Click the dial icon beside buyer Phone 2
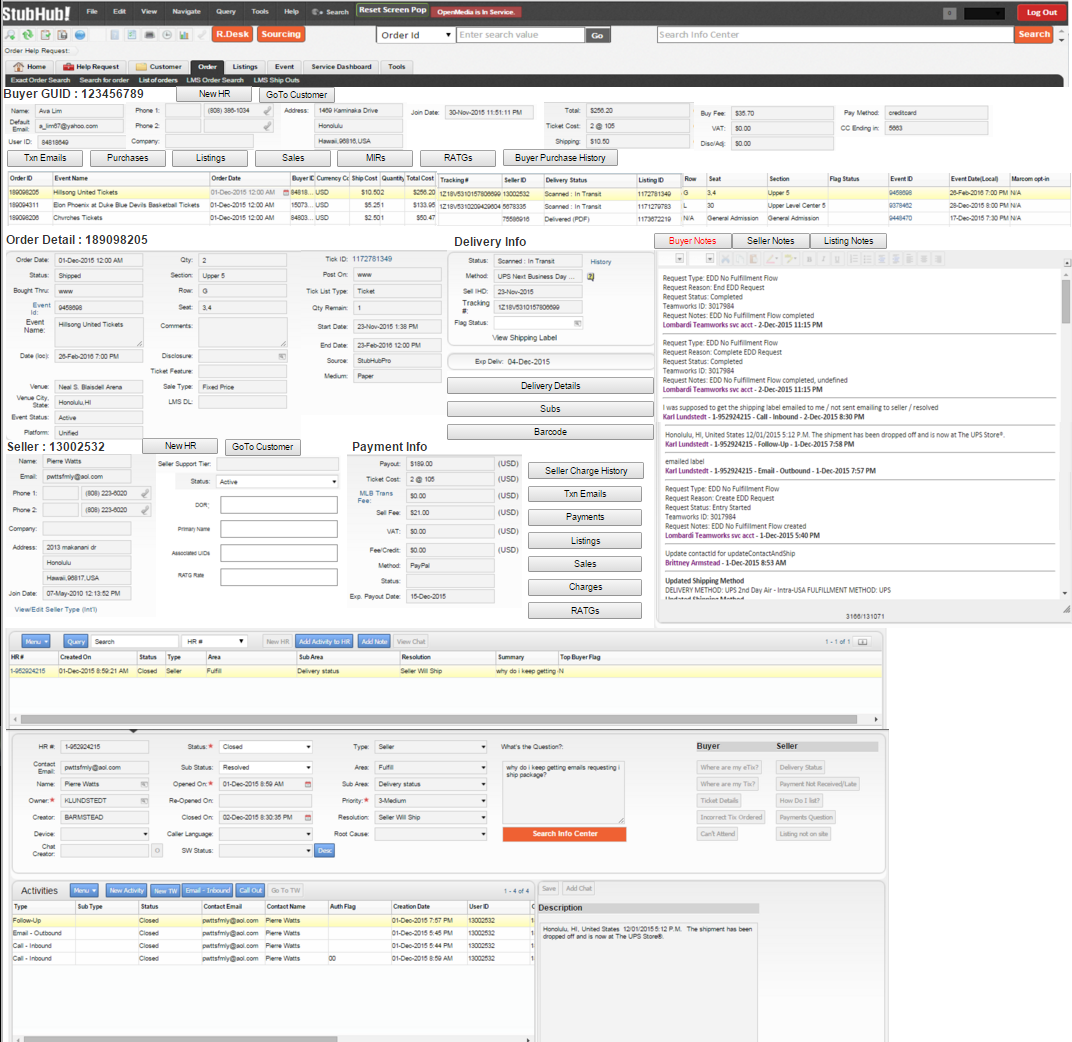Image resolution: width=1072 pixels, height=1042 pixels. 267,126
